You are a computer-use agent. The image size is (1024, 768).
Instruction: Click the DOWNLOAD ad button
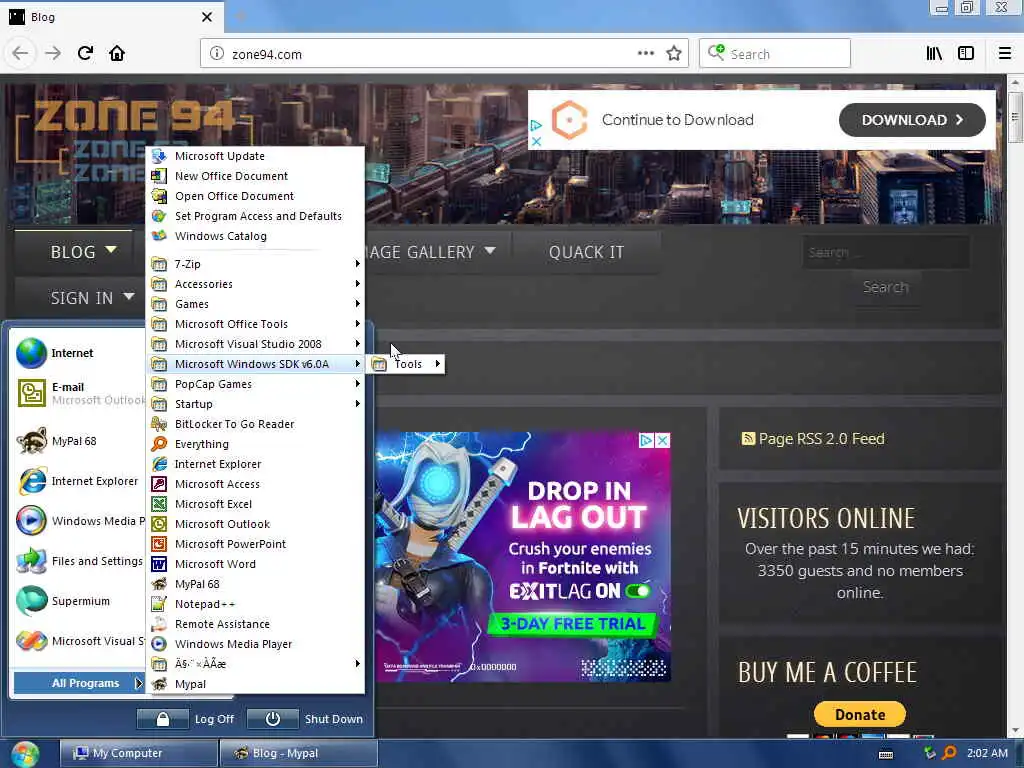[912, 120]
